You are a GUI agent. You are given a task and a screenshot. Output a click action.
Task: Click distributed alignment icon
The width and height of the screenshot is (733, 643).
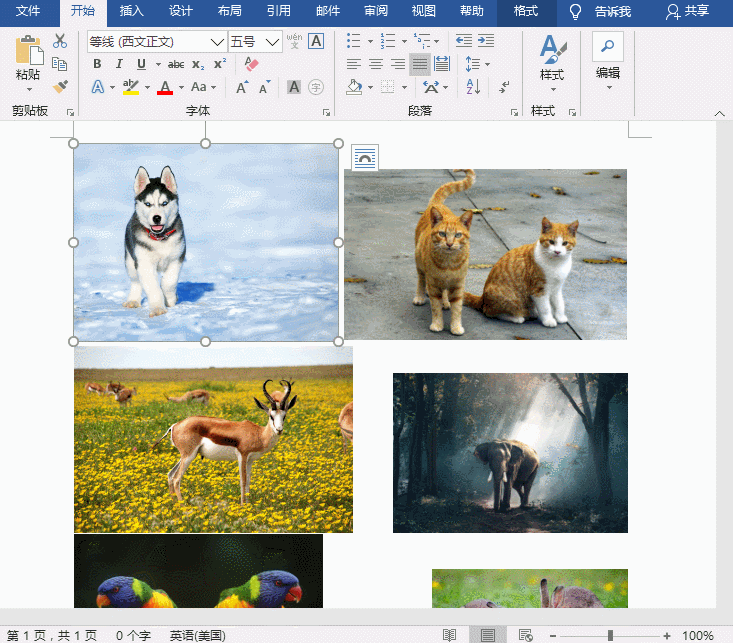[x=442, y=64]
